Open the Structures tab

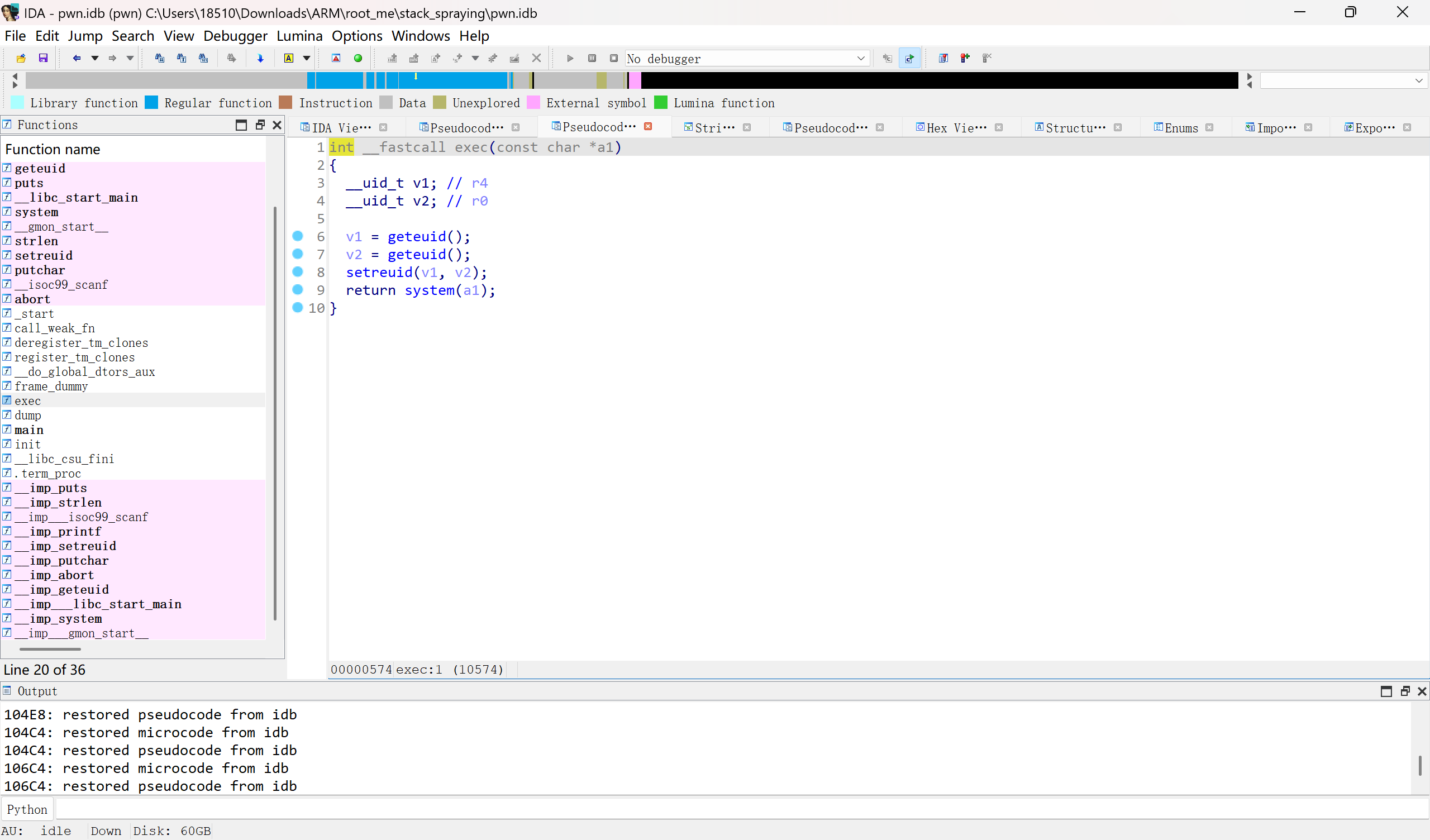click(1075, 128)
